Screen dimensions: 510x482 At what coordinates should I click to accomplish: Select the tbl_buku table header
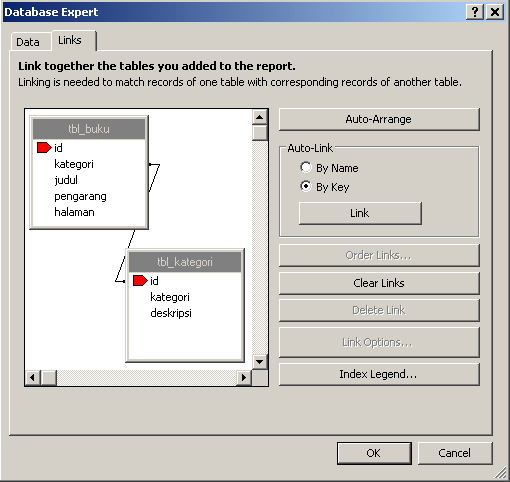89,129
